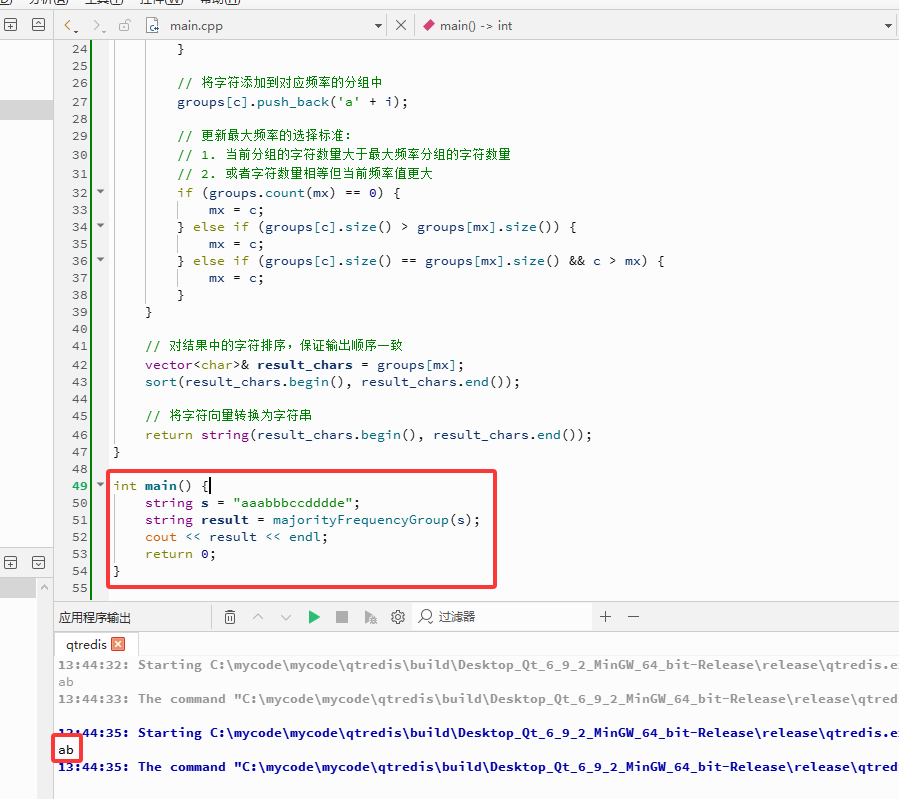Zoom in output text with plus

pos(605,617)
